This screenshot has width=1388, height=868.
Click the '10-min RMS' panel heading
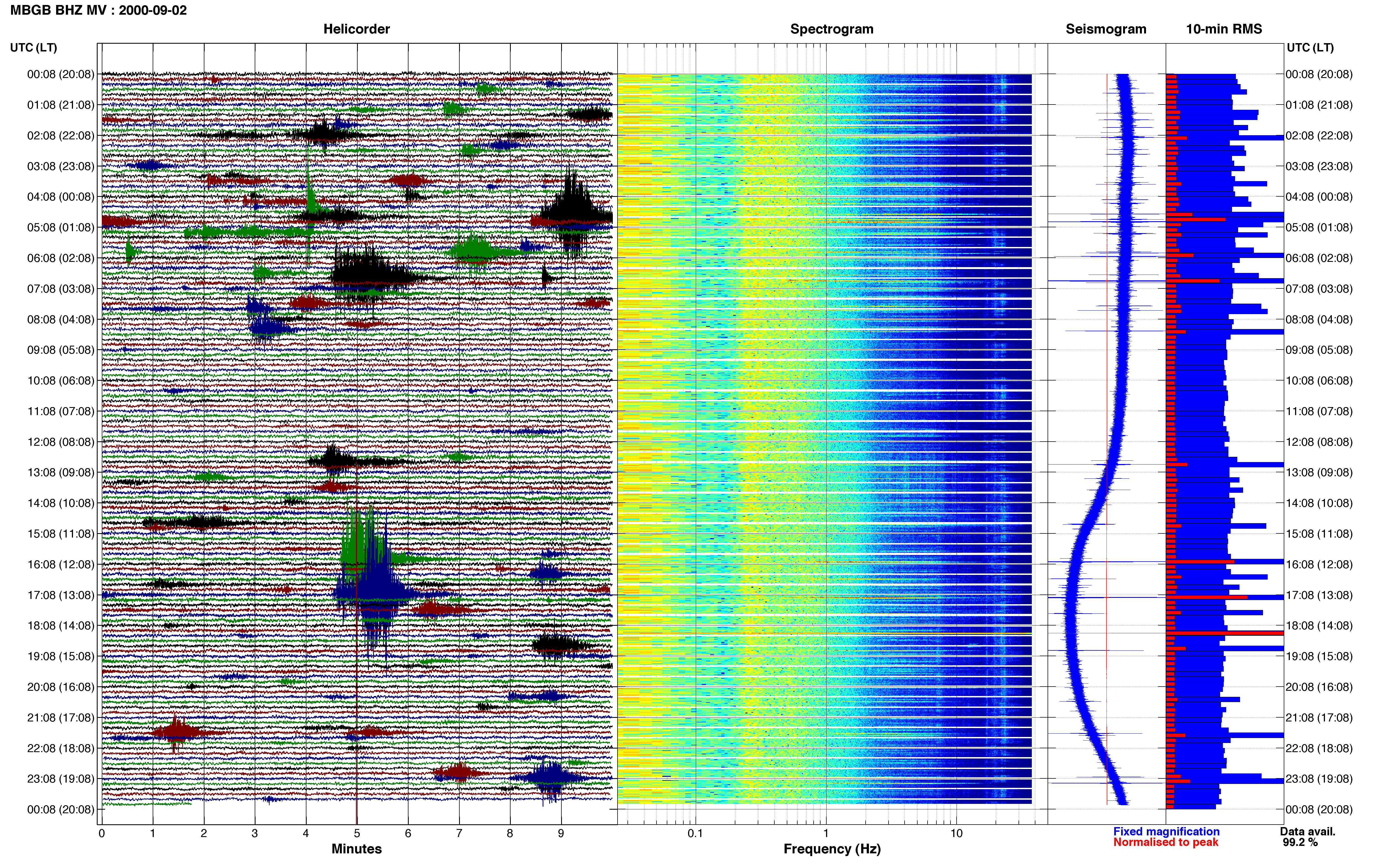(1224, 29)
